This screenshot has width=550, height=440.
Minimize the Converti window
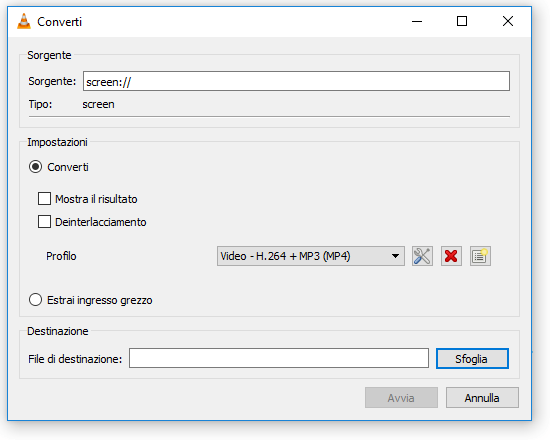pyautogui.click(x=417, y=21)
